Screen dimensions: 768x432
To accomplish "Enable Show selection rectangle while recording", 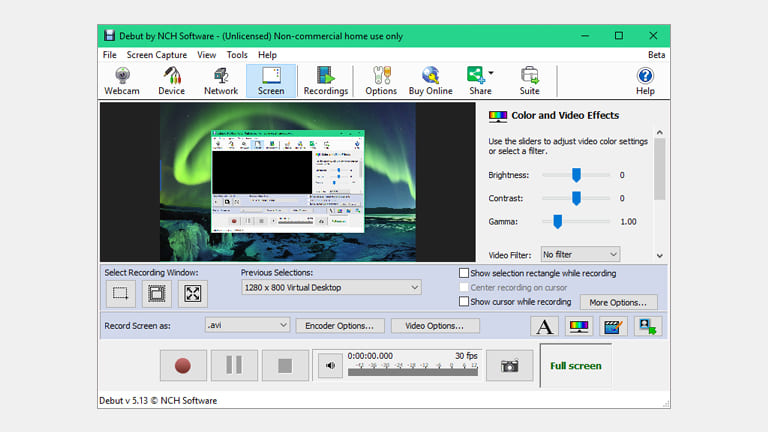I will [x=464, y=273].
